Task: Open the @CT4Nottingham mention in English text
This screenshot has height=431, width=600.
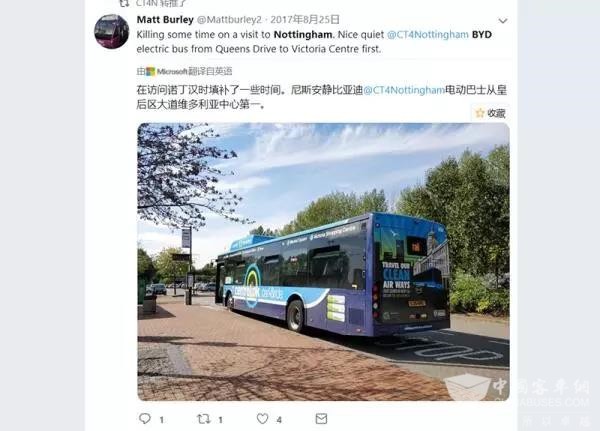Action: [428, 34]
